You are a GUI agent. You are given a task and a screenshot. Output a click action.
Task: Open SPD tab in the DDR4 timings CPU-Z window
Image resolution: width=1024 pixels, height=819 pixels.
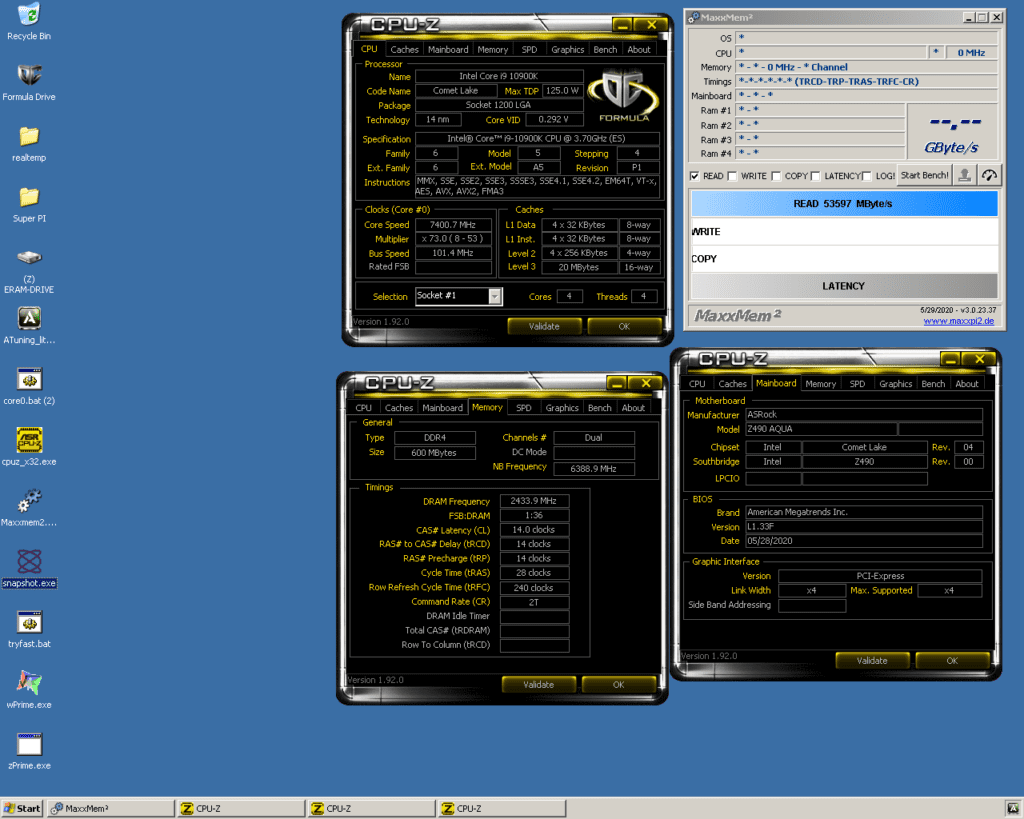(x=524, y=408)
